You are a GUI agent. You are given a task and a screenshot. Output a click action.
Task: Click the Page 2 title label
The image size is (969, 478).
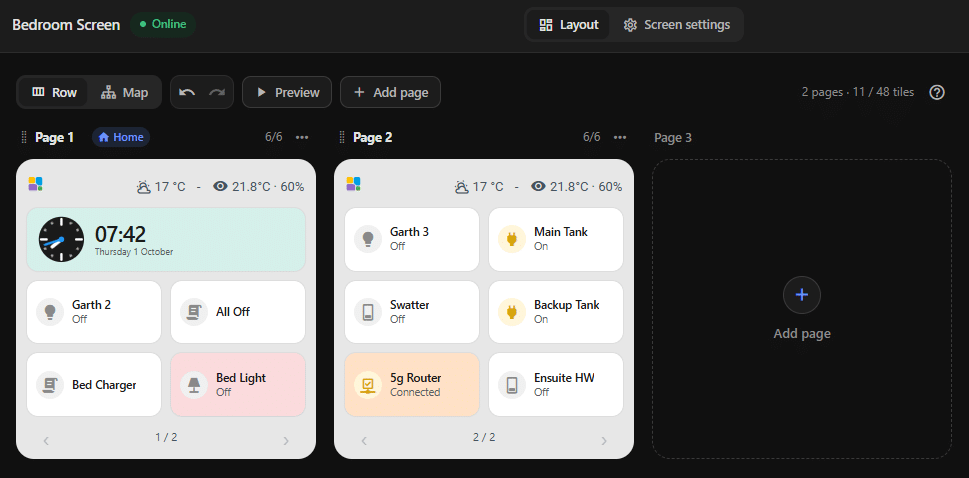pyautogui.click(x=373, y=137)
